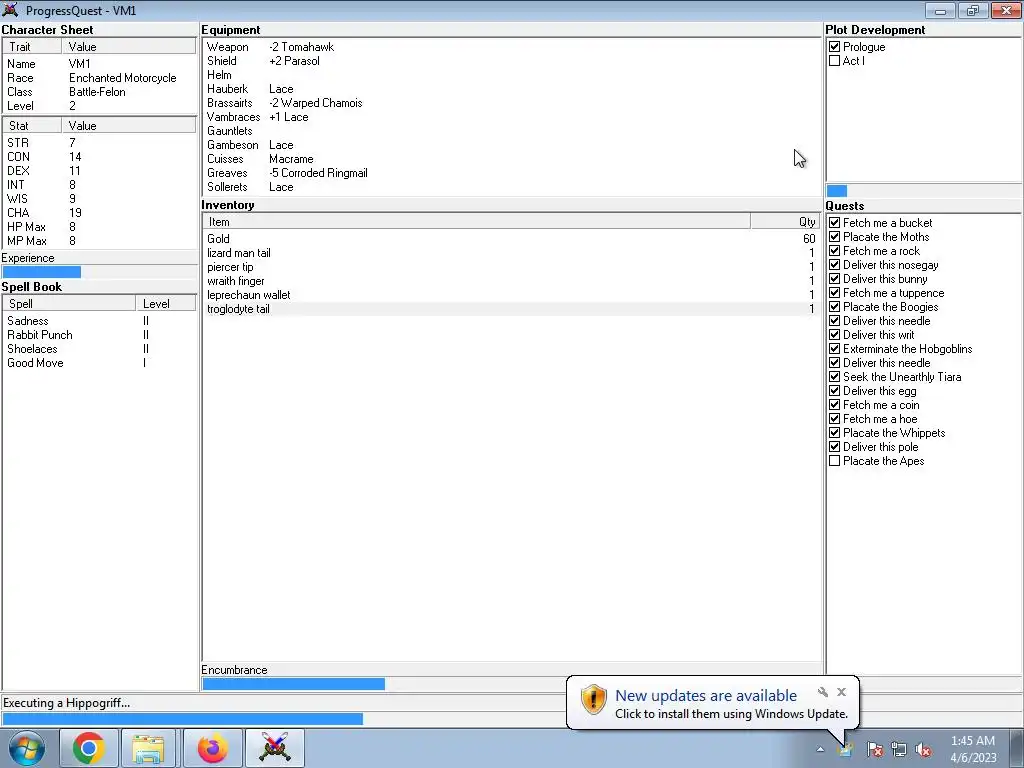This screenshot has width=1024, height=768.
Task: Close the updates notification balloon
Action: pyautogui.click(x=841, y=692)
